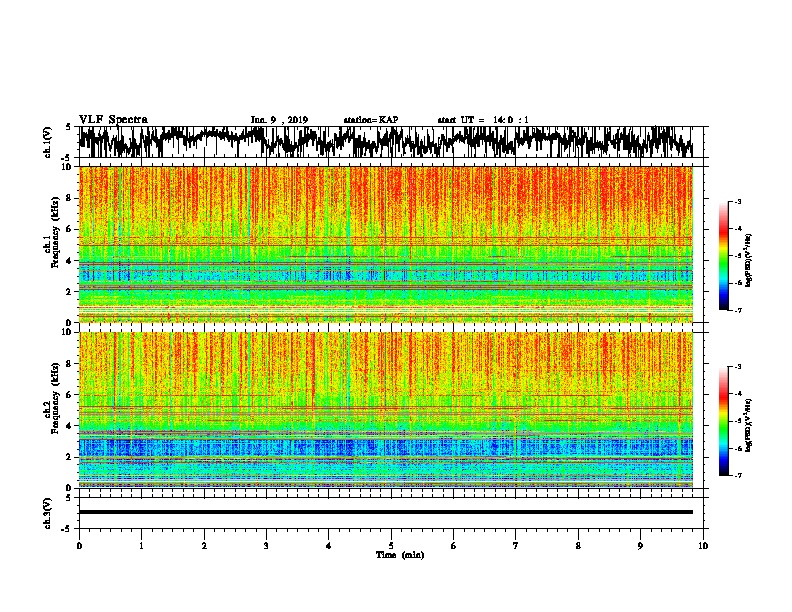Click inside the ch.1 spectrogram panel
The height and width of the screenshot is (612, 792).
(386, 244)
